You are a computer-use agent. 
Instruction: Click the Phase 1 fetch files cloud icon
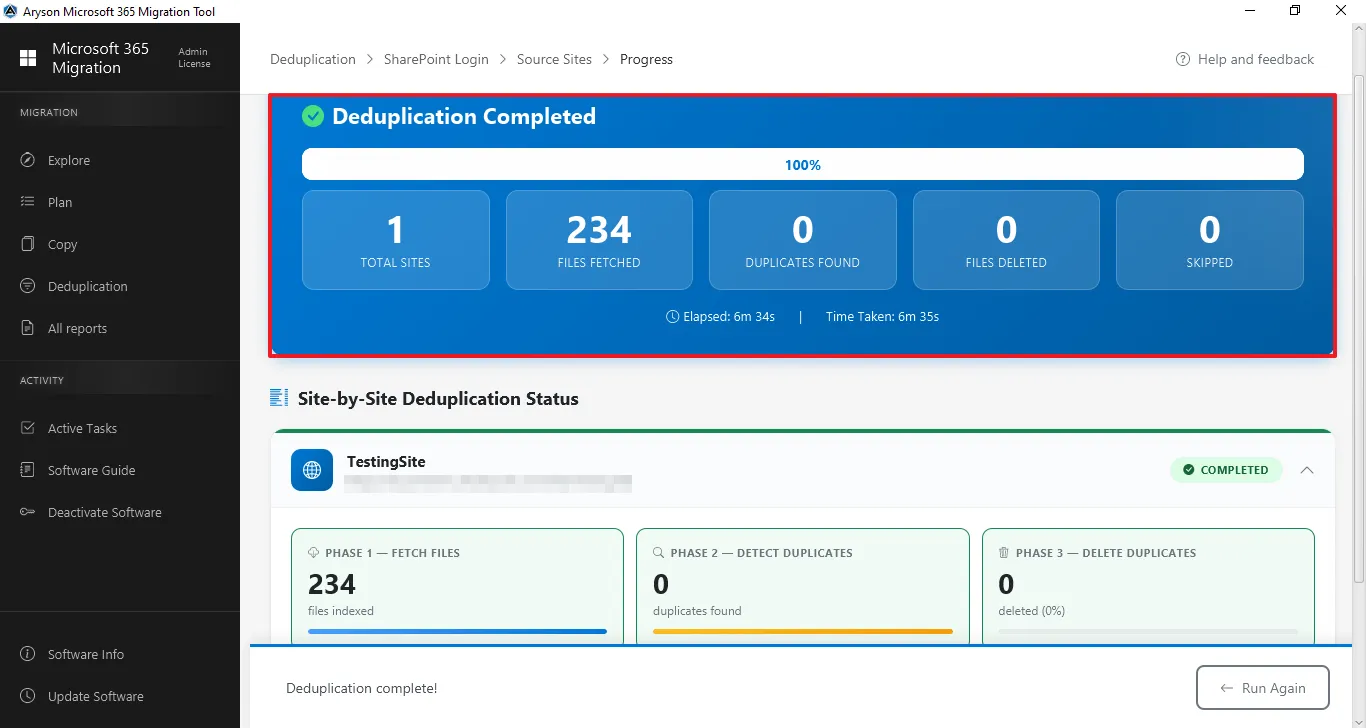(x=314, y=552)
